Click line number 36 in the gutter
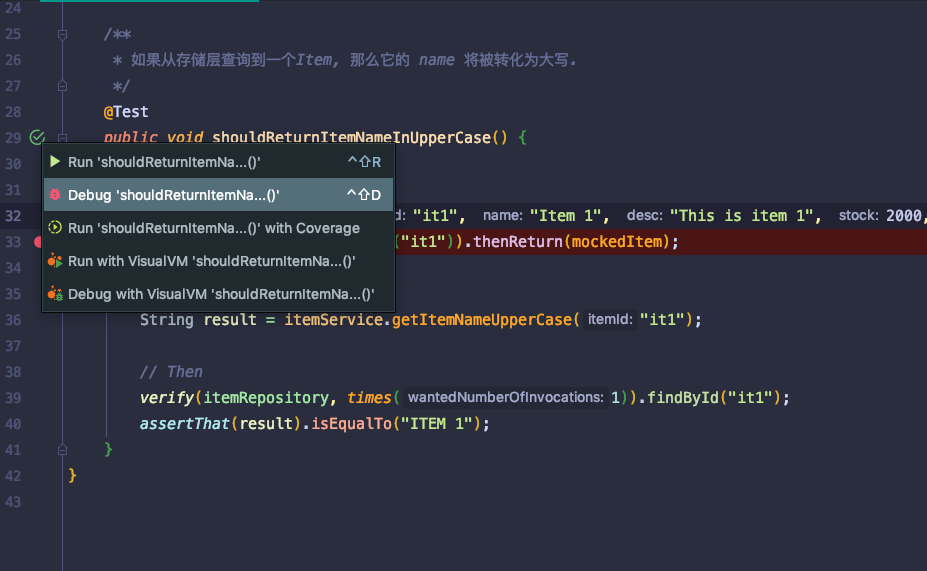 (13, 320)
